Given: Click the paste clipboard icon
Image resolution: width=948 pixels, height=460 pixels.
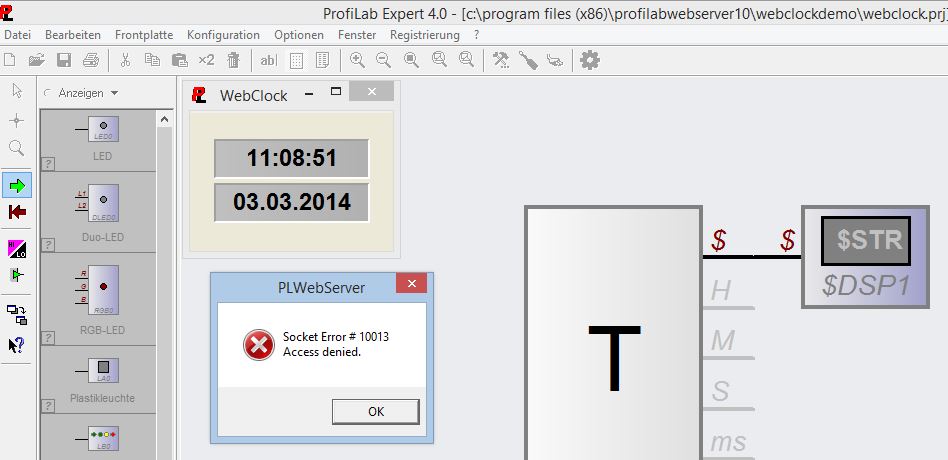Looking at the screenshot, I should [180, 60].
